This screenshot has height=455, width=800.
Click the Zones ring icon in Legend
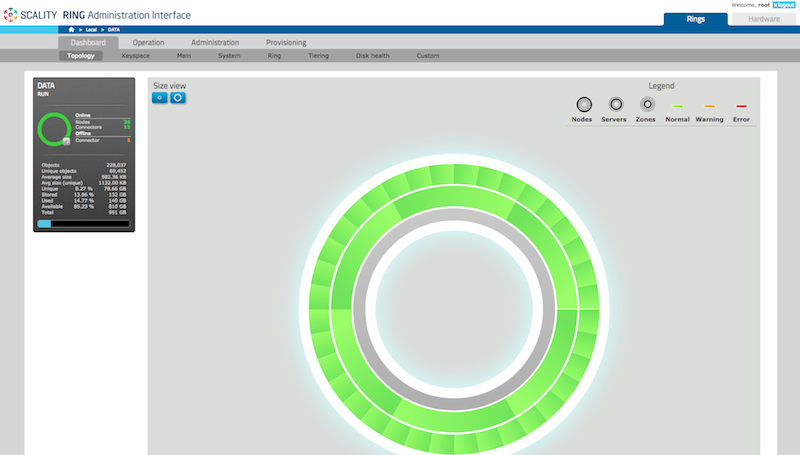(647, 104)
